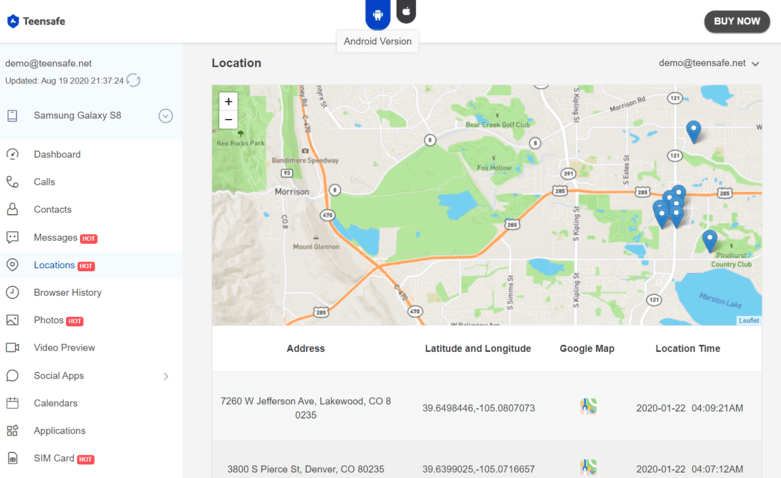Switch to the Apple iOS version
The image size is (781, 478).
coord(406,12)
